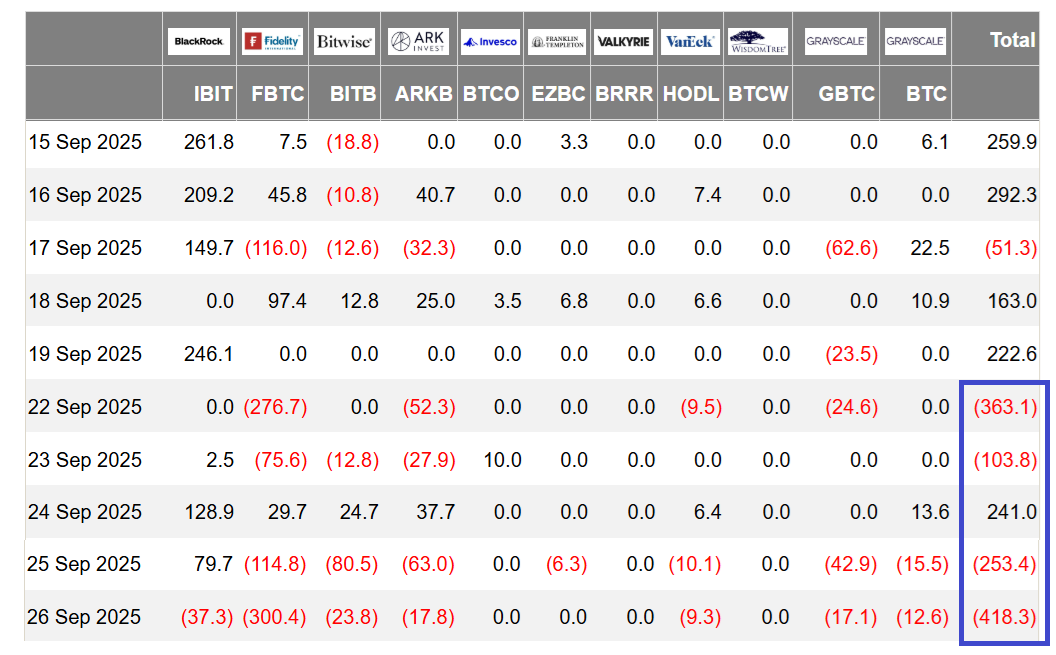Viewport: 1056px width, 655px height.
Task: Click the 261.8 IBIT value
Action: click(x=209, y=142)
